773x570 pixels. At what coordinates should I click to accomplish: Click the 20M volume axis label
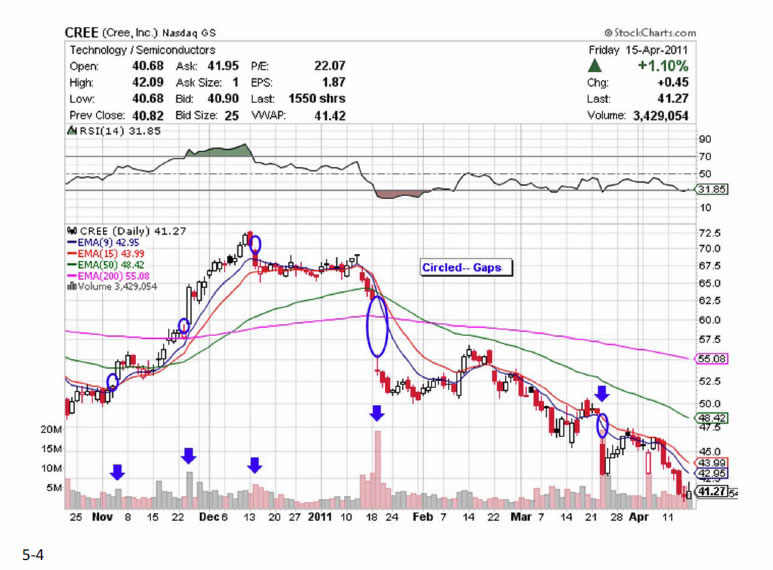pos(51,429)
